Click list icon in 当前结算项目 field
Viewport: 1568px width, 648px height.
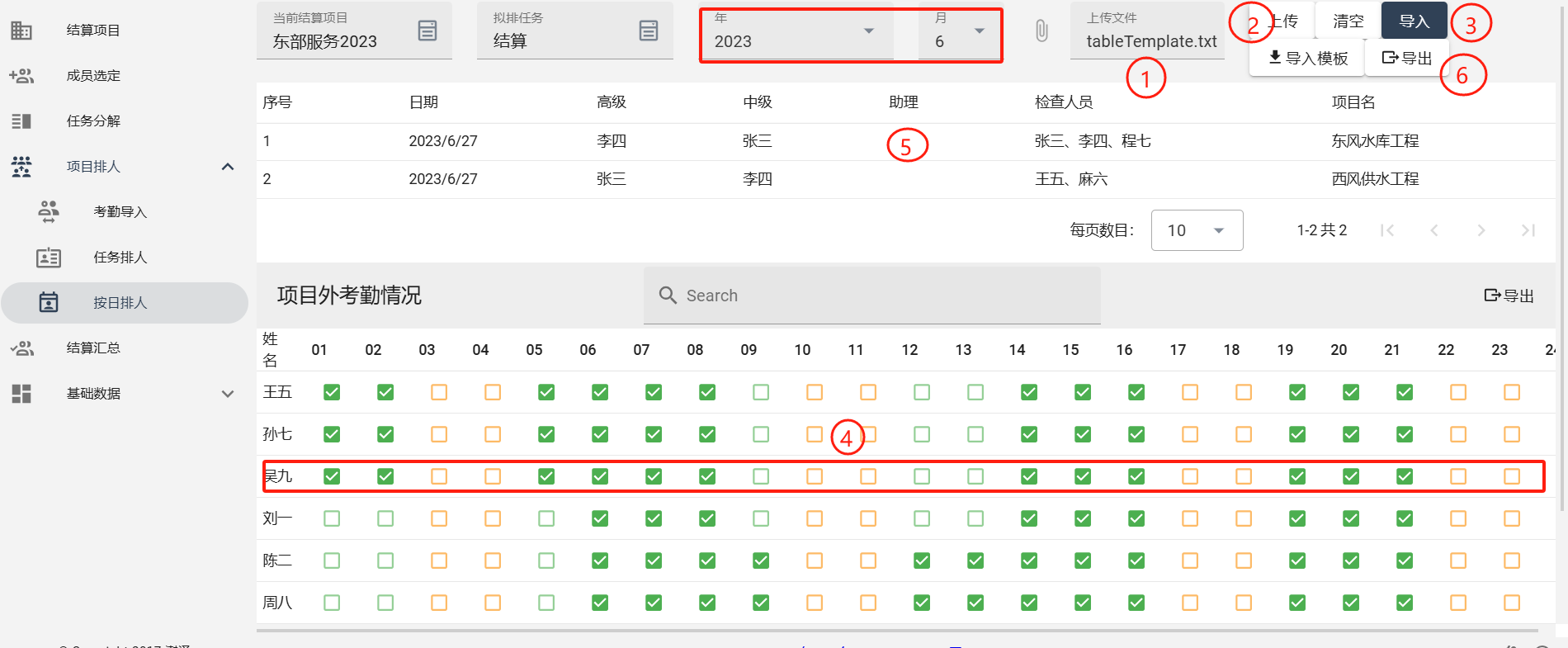point(427,31)
